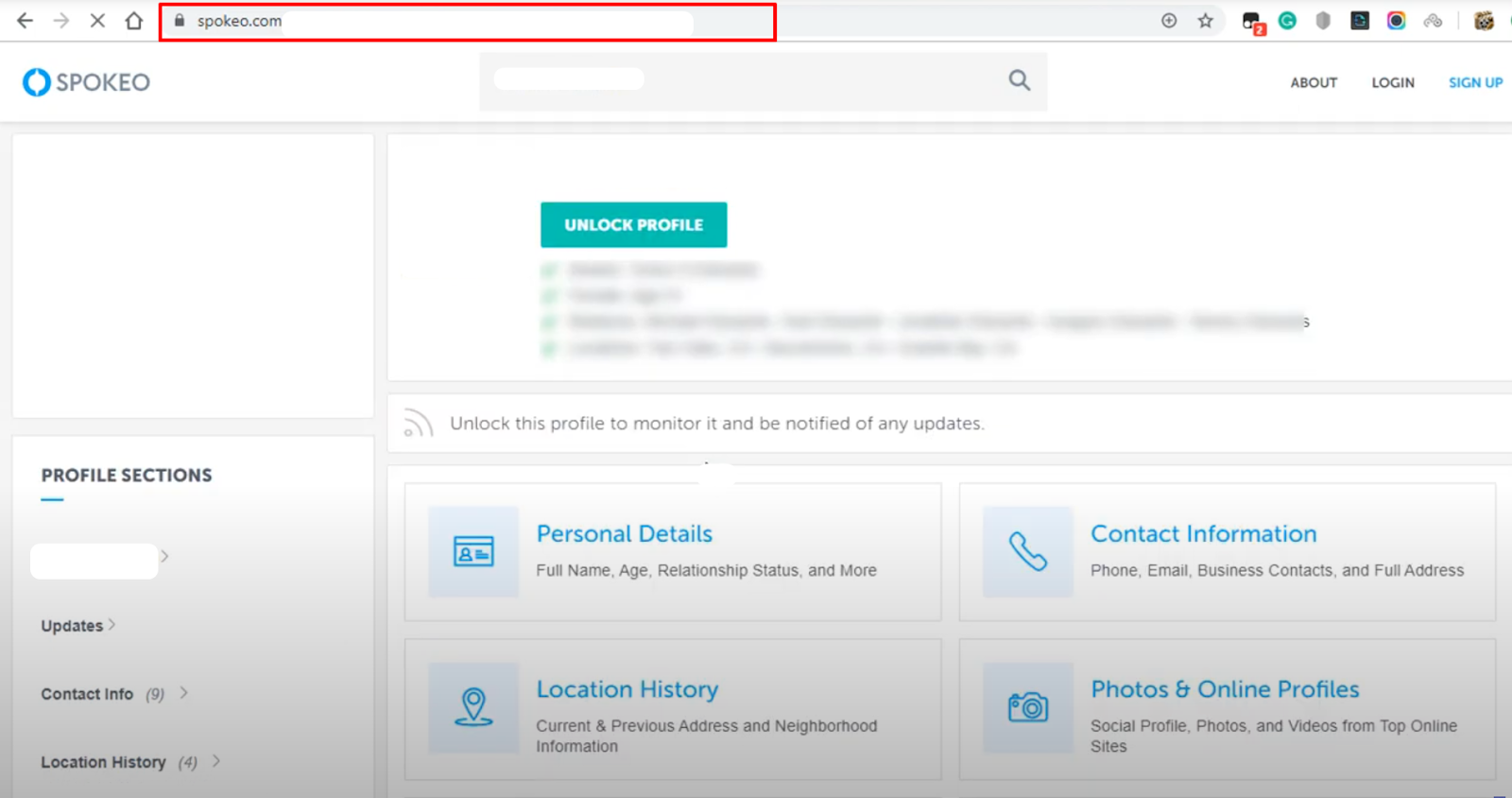Click 'Unlock this profile to monitor' text
This screenshot has height=798, width=1512.
(x=716, y=424)
